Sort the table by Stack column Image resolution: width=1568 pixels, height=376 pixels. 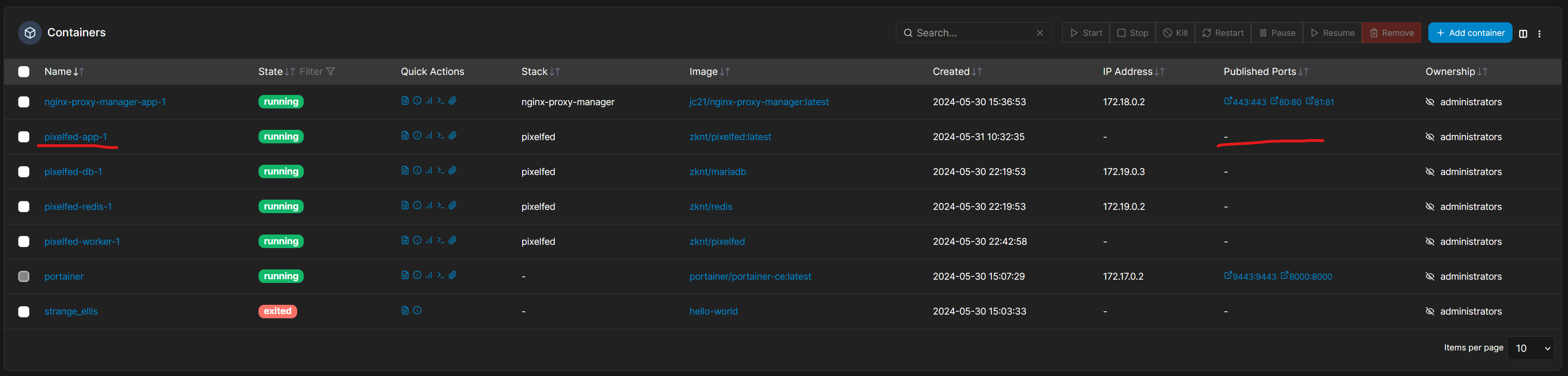pos(540,72)
